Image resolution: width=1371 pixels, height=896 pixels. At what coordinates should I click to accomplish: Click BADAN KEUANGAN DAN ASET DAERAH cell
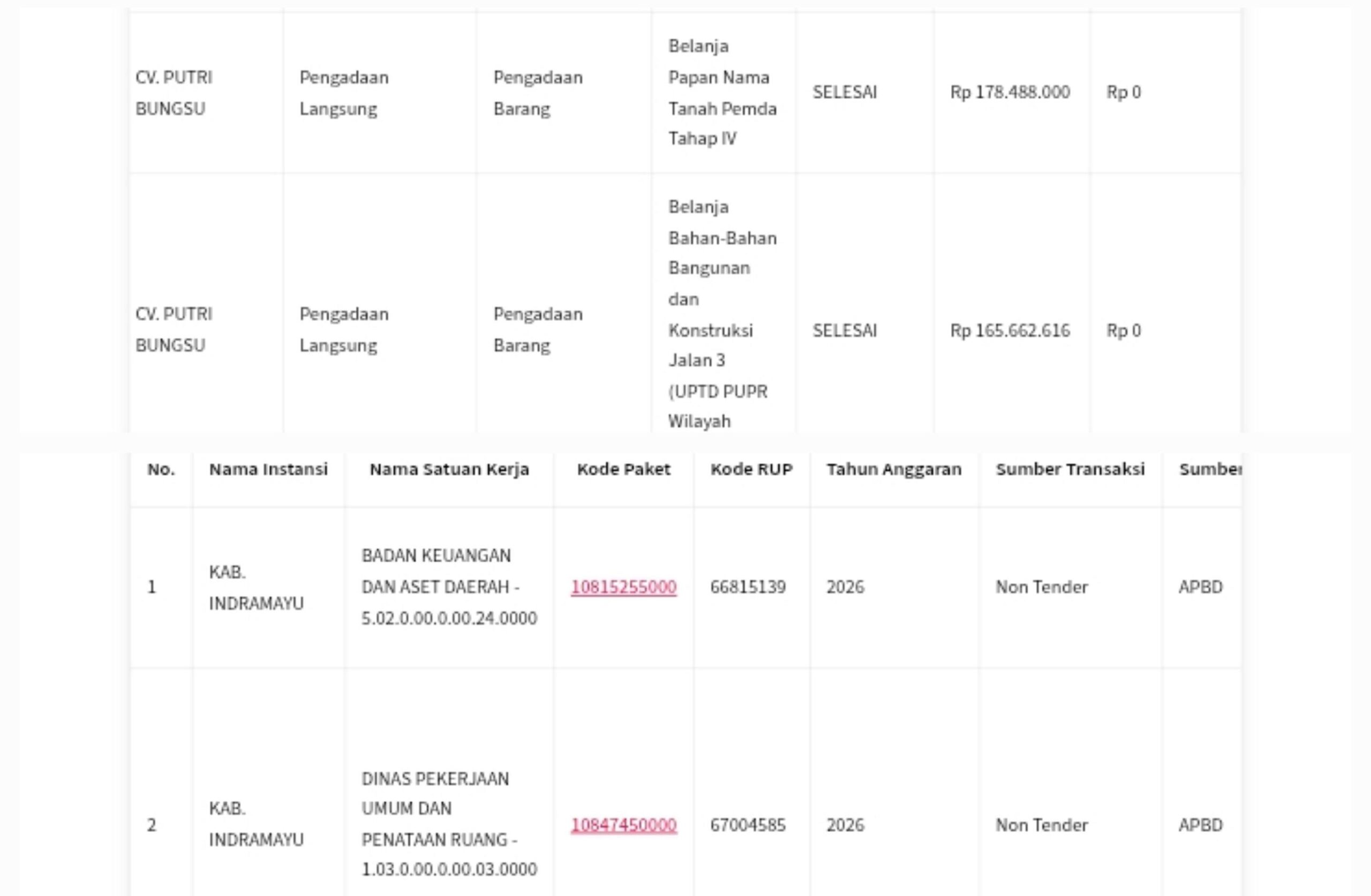point(449,586)
